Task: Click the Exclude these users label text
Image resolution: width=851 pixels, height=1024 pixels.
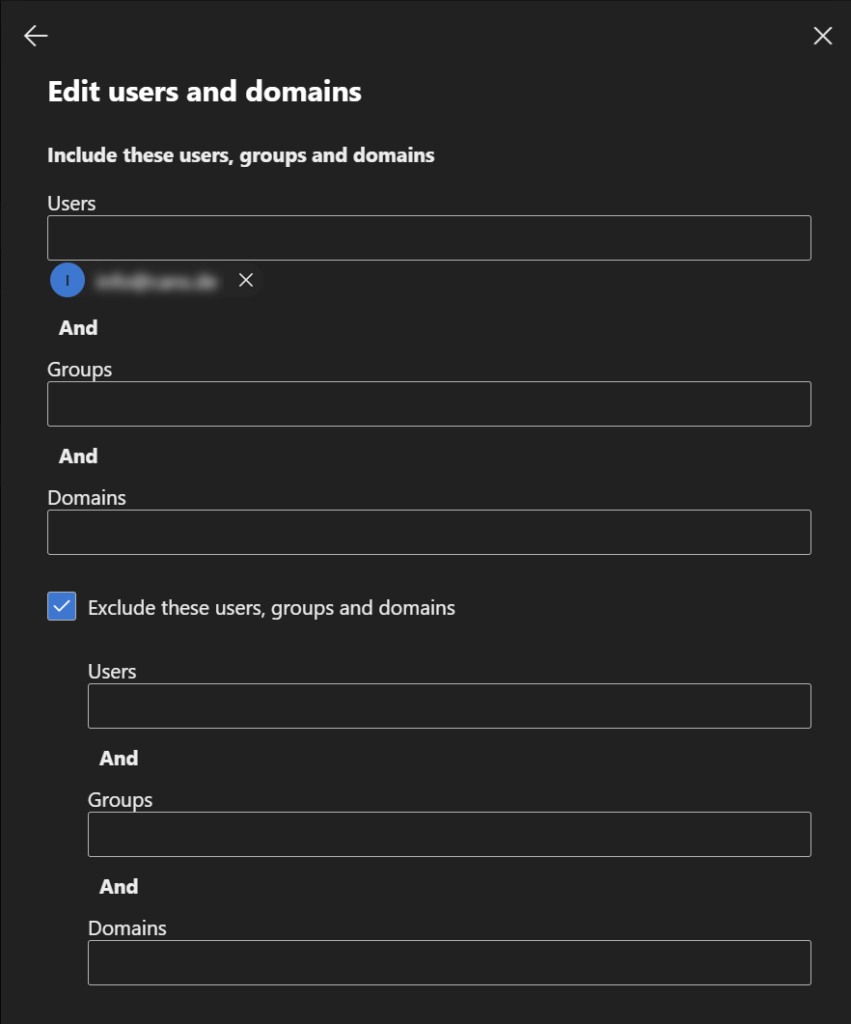Action: coord(271,608)
